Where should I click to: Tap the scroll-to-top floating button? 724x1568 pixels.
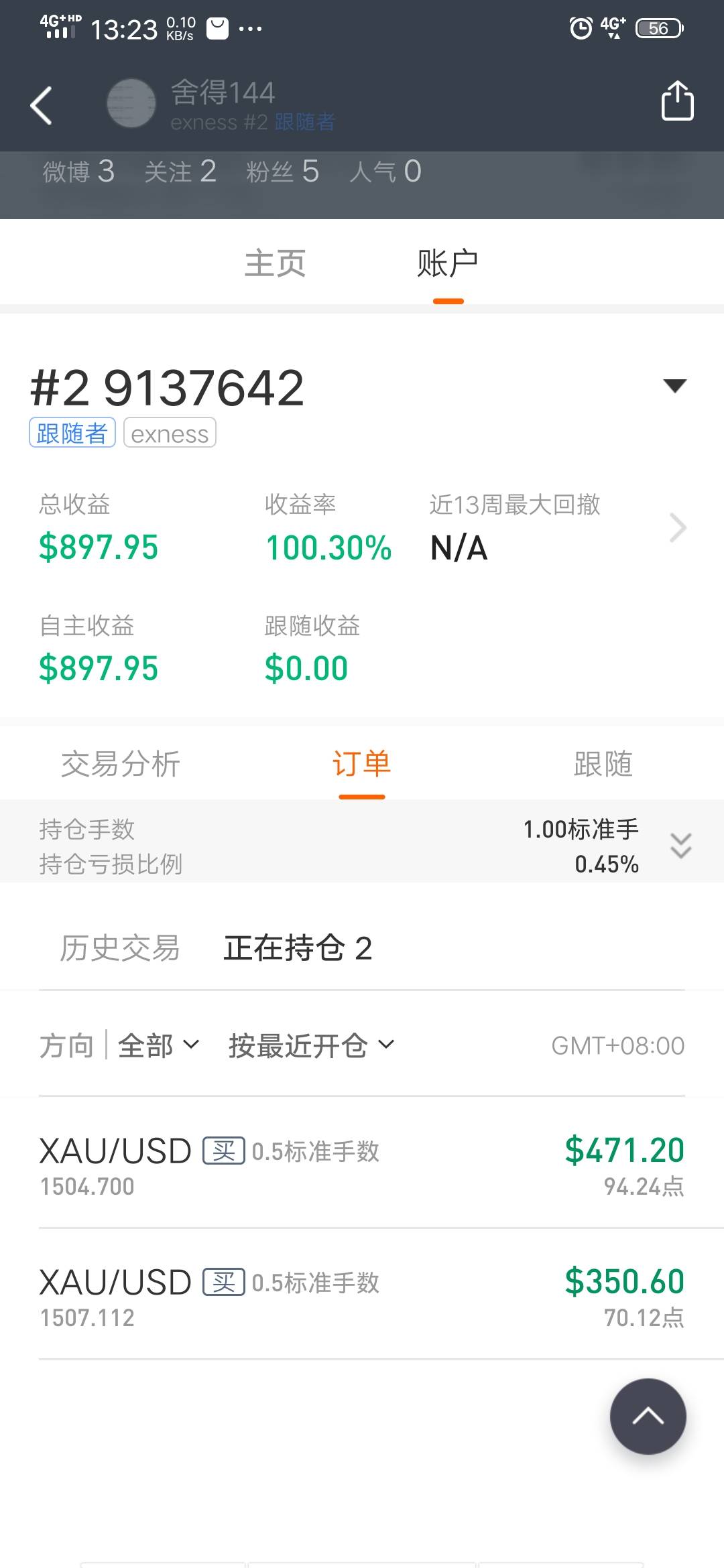648,1416
